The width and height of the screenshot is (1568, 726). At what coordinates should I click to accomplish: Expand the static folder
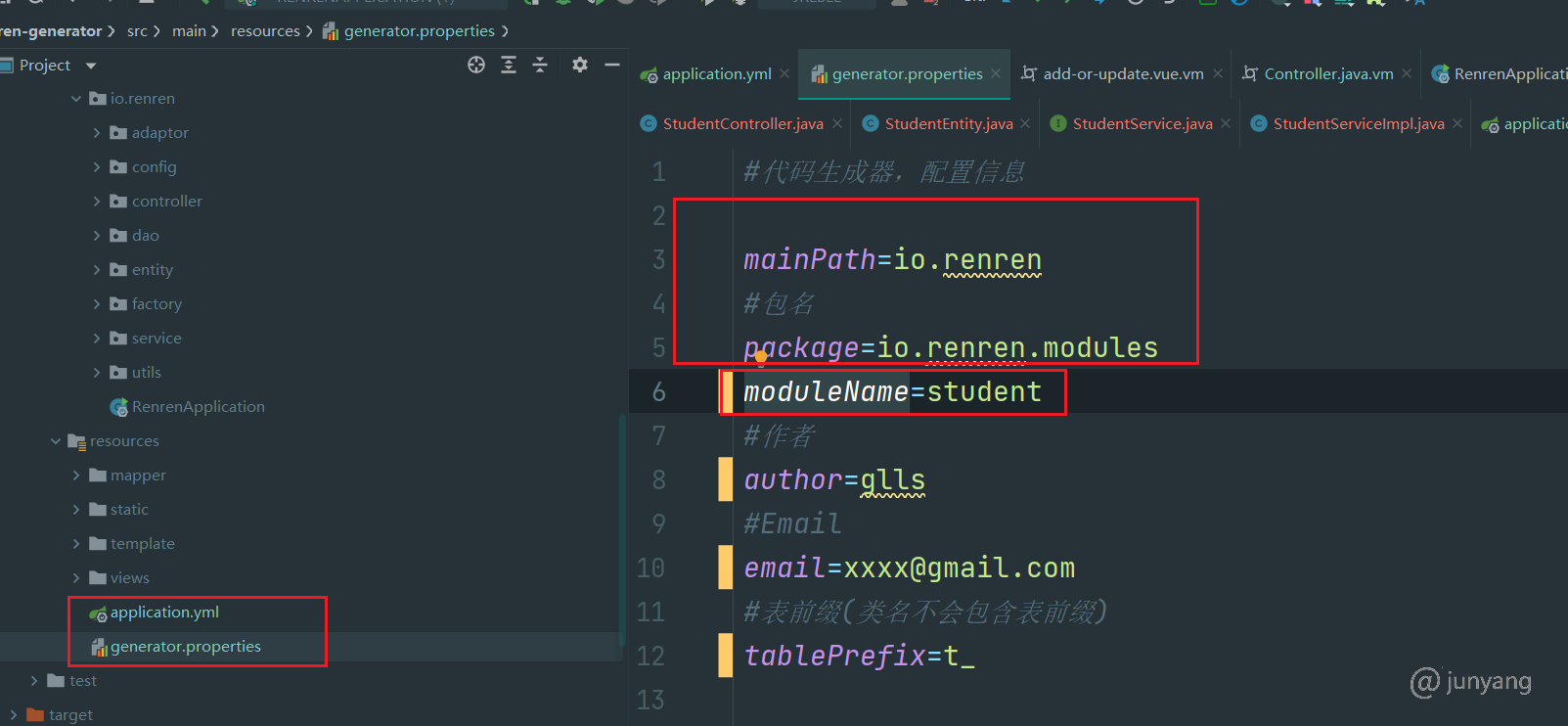pyautogui.click(x=76, y=510)
